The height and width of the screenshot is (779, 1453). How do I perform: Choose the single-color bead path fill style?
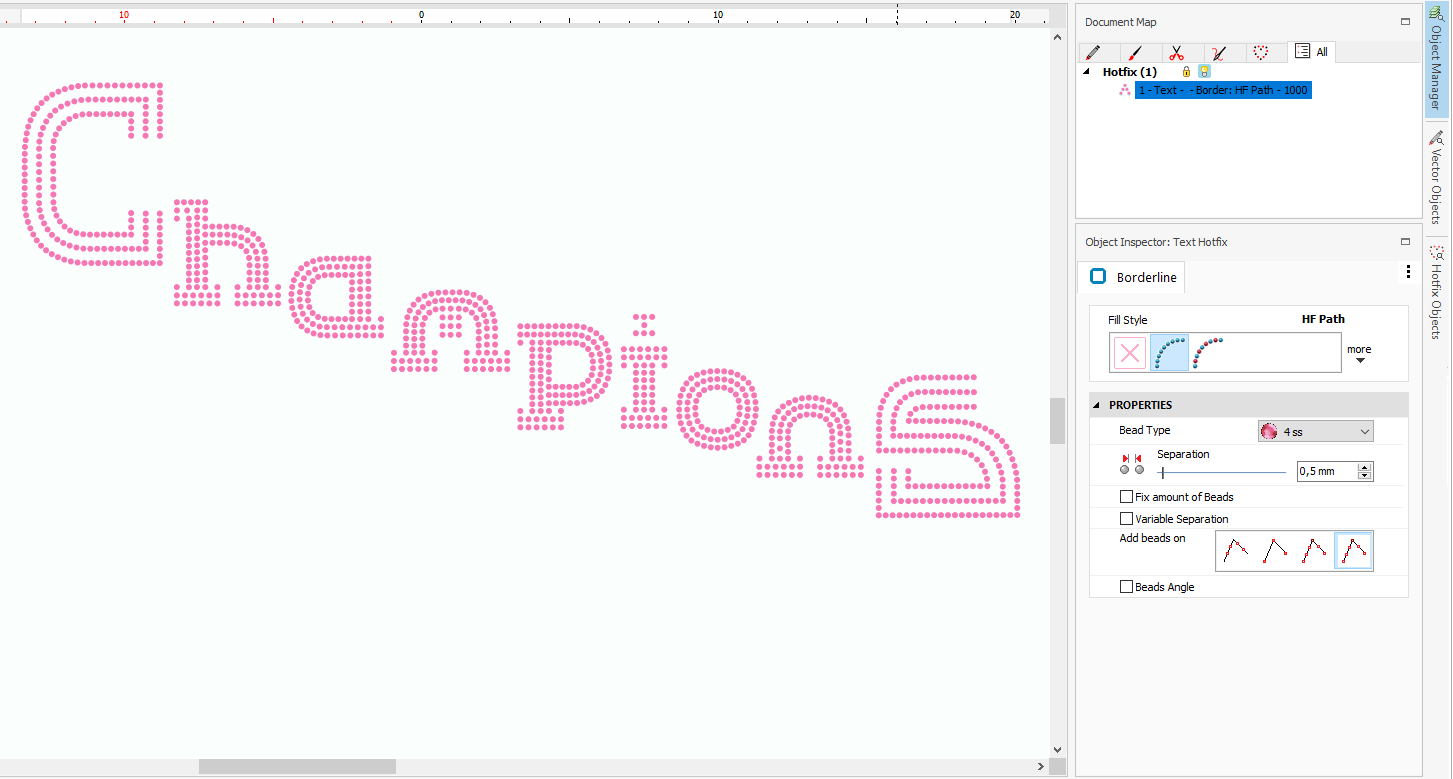(x=1169, y=353)
